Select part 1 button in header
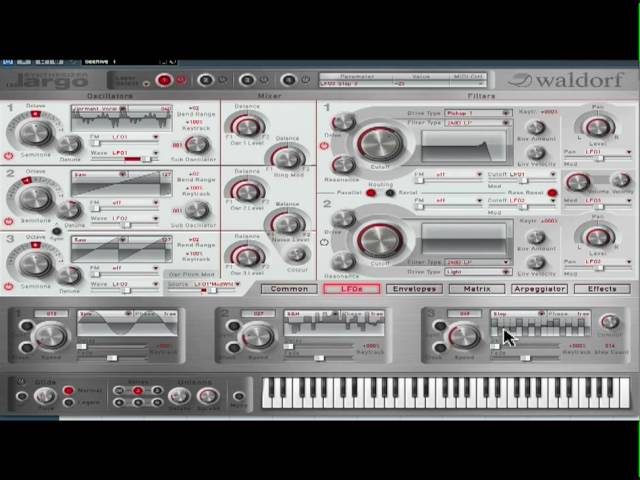Screen dimensions: 640x480 164,80
